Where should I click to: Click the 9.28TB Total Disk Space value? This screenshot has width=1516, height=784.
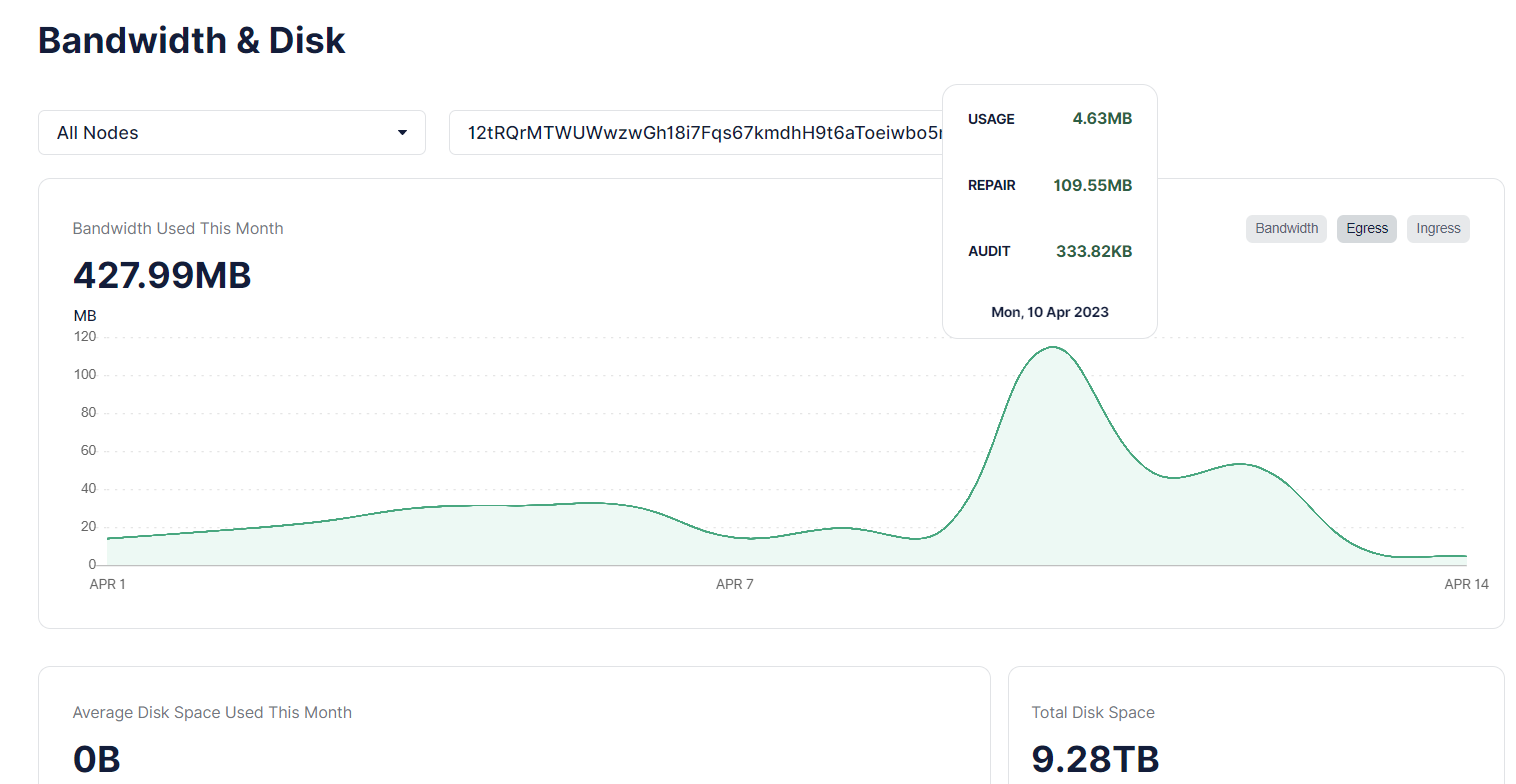coord(1095,759)
